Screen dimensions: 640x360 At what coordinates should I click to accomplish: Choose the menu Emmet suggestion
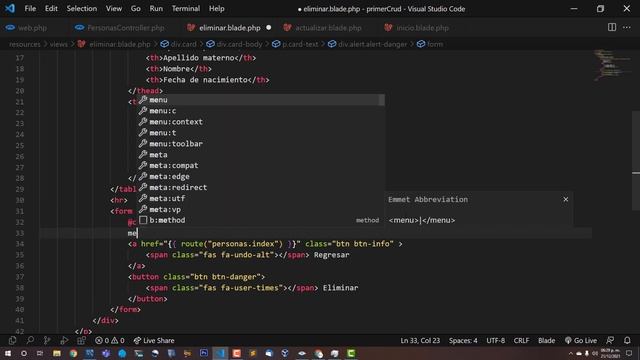click(260, 100)
